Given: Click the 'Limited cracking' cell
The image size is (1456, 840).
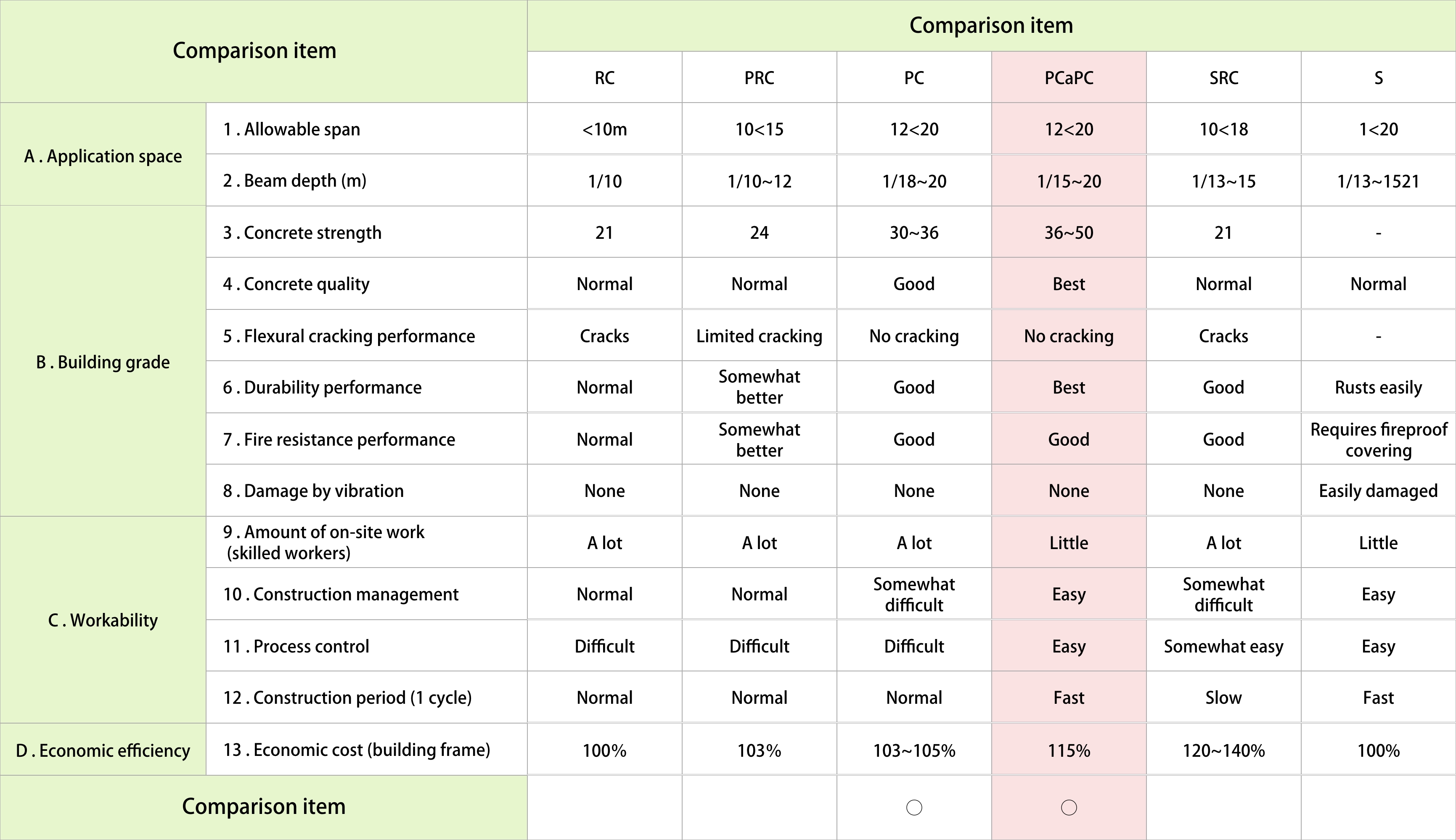Looking at the screenshot, I should (759, 336).
